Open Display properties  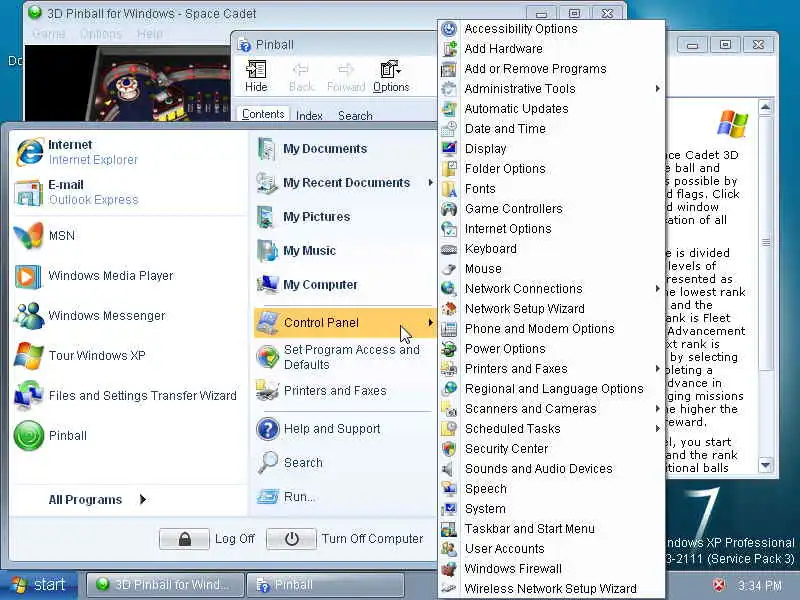coord(552,149)
